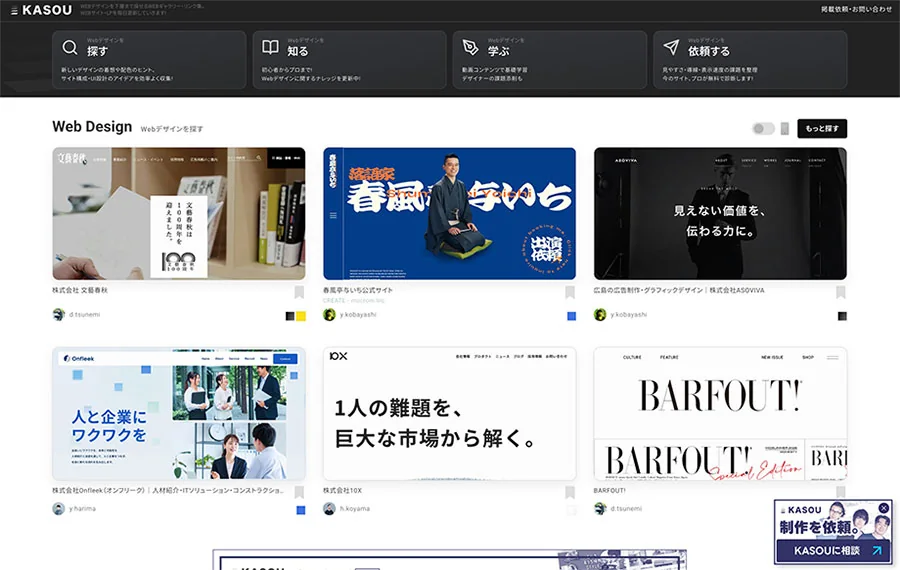This screenshot has width=900, height=570.
Task: Click the paper plane icon in 依頼する card
Action: [671, 47]
